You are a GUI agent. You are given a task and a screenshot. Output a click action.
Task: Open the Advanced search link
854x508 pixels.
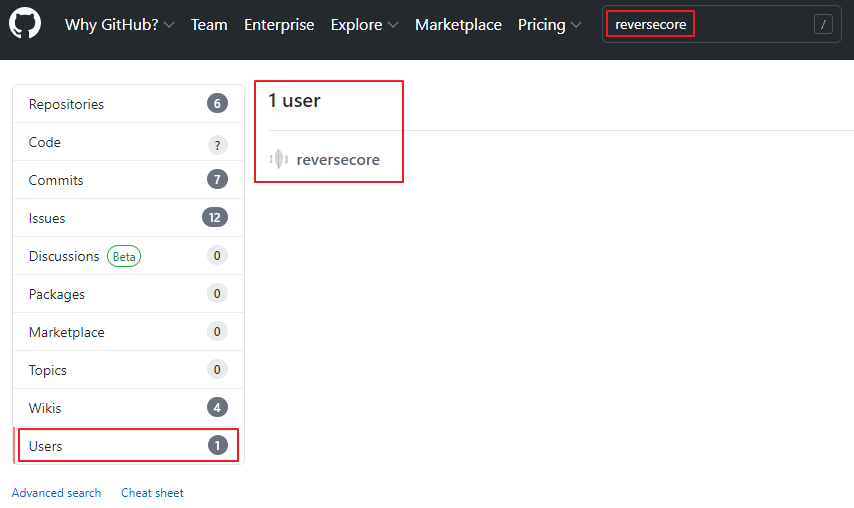(56, 493)
